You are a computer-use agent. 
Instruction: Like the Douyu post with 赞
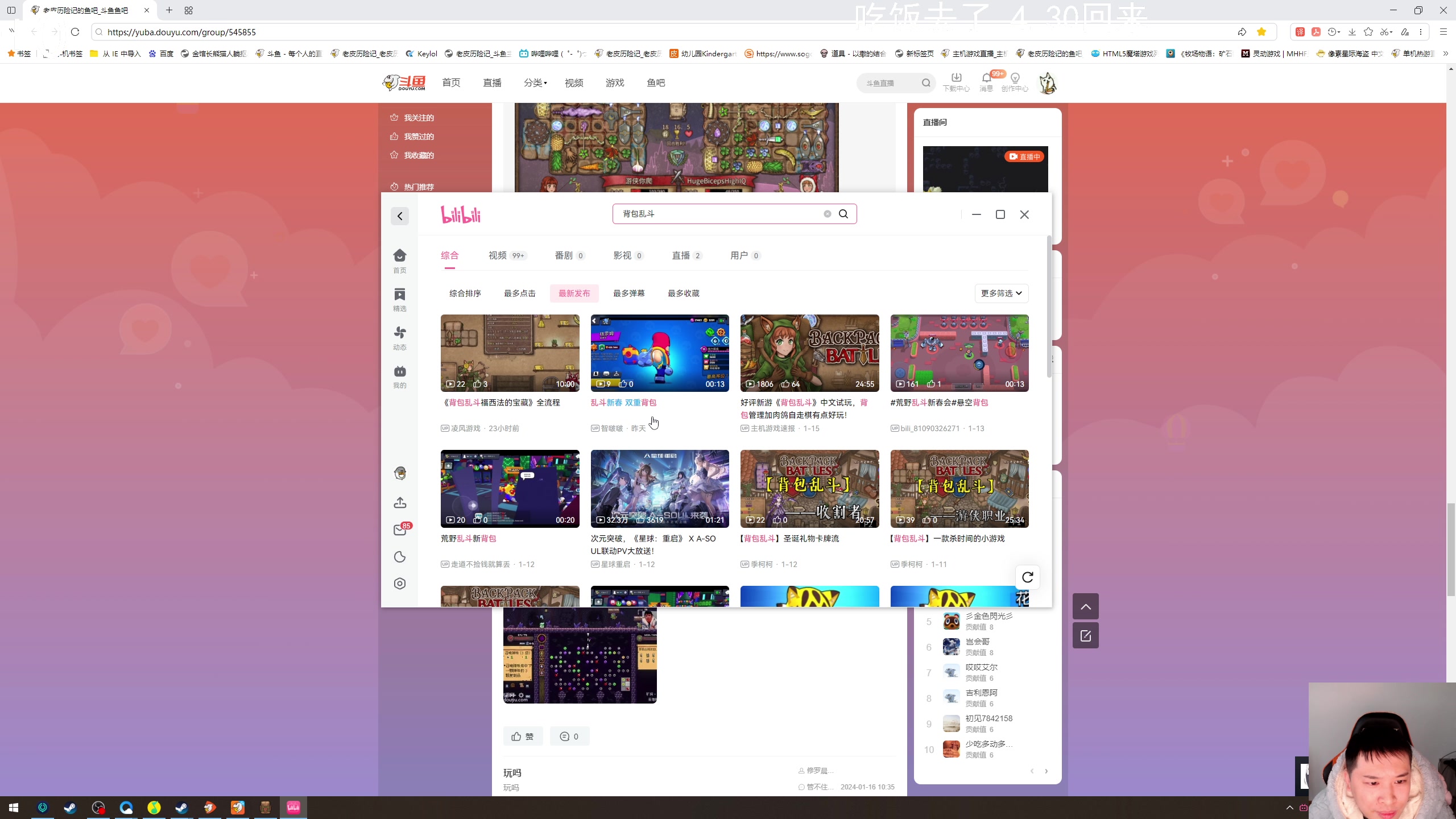pyautogui.click(x=523, y=737)
